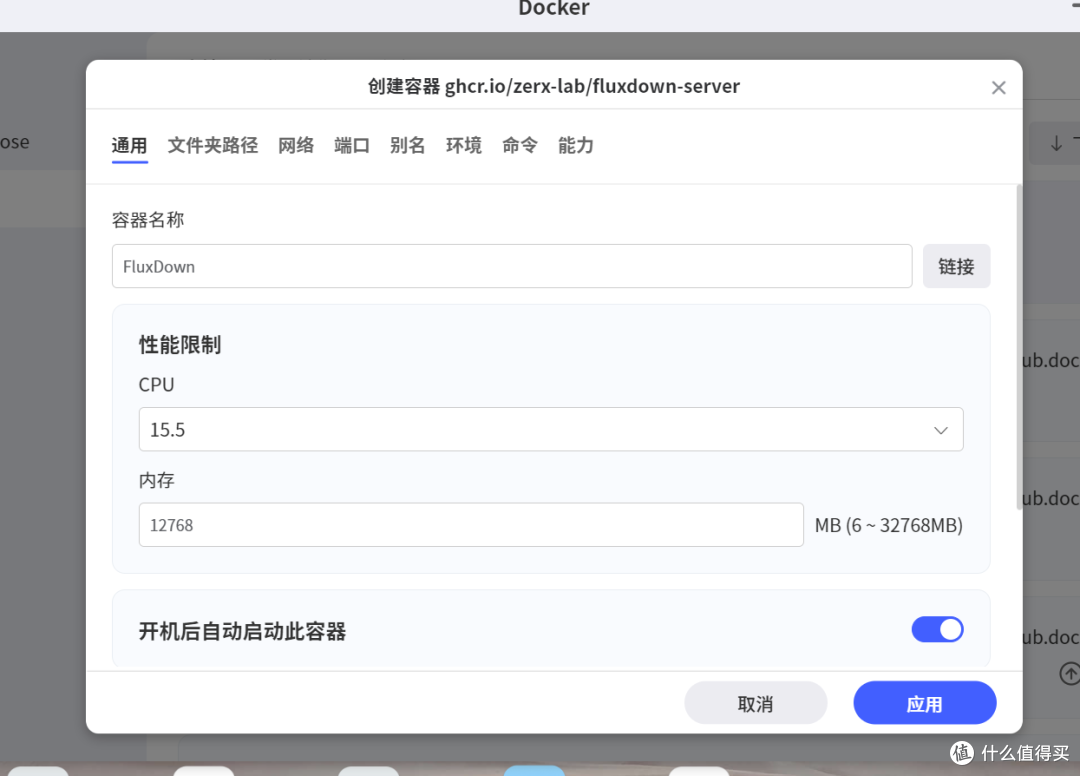Click the dialog's vertical scrollbar
The image size is (1080, 776).
(x=1019, y=347)
